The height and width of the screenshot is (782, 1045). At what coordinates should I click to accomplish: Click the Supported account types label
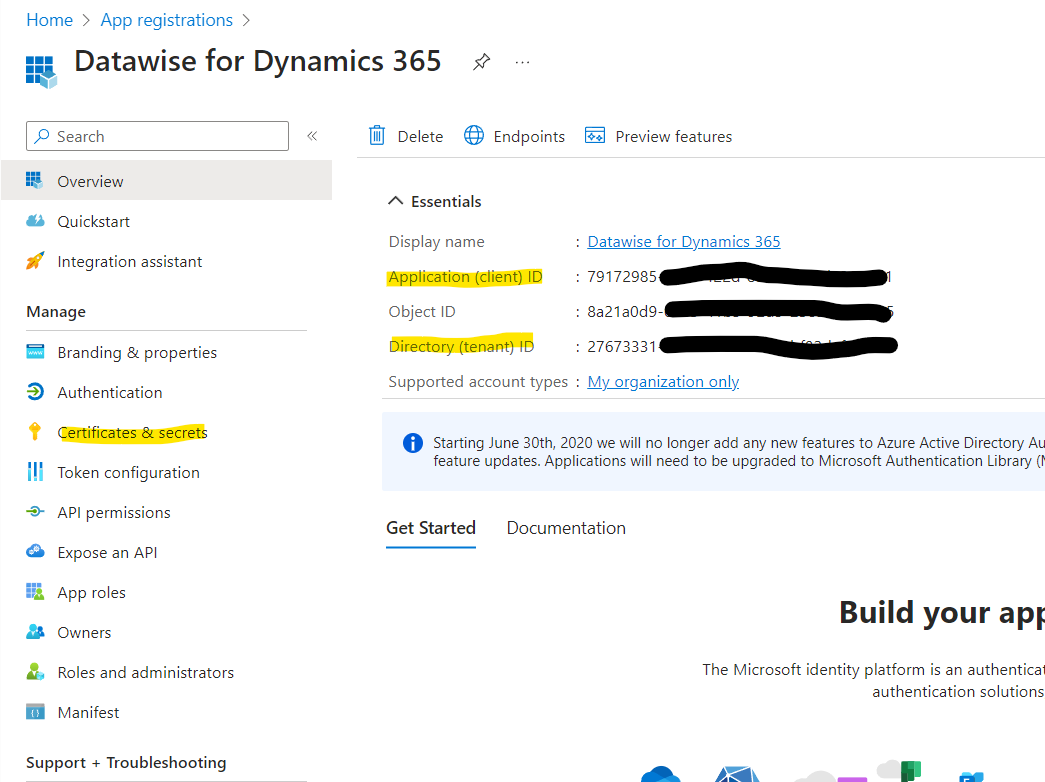pos(478,381)
